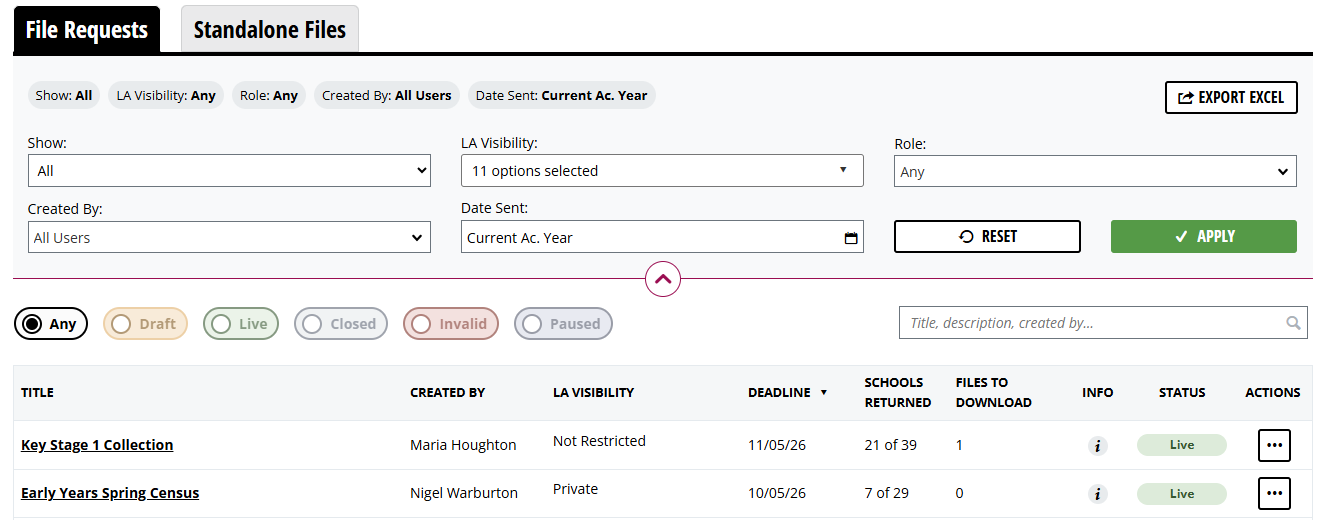Click the deadline 11/05/26
This screenshot has height=520, width=1321.
click(x=777, y=445)
